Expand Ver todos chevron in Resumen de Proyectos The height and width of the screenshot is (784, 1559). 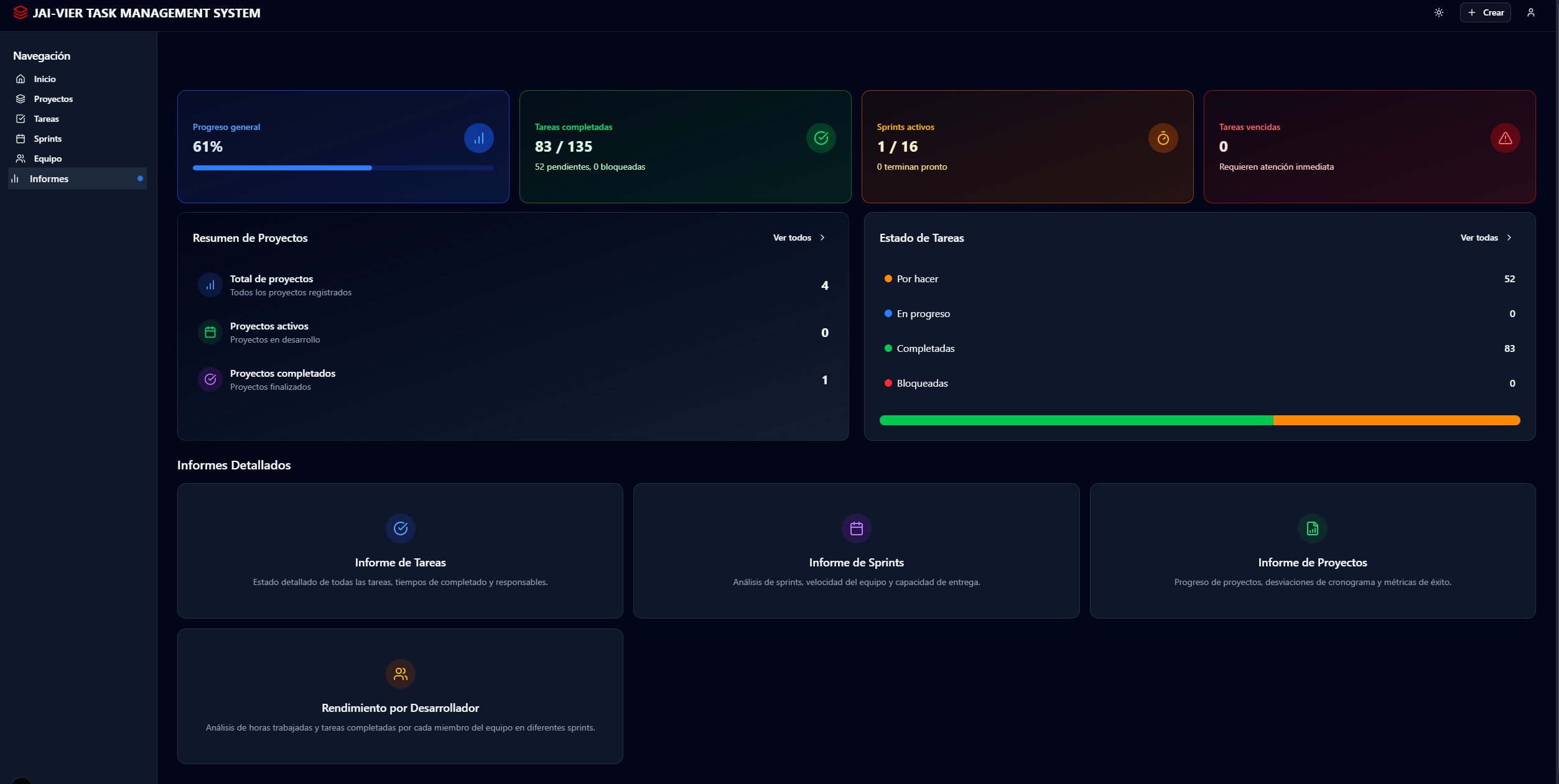[x=822, y=238]
